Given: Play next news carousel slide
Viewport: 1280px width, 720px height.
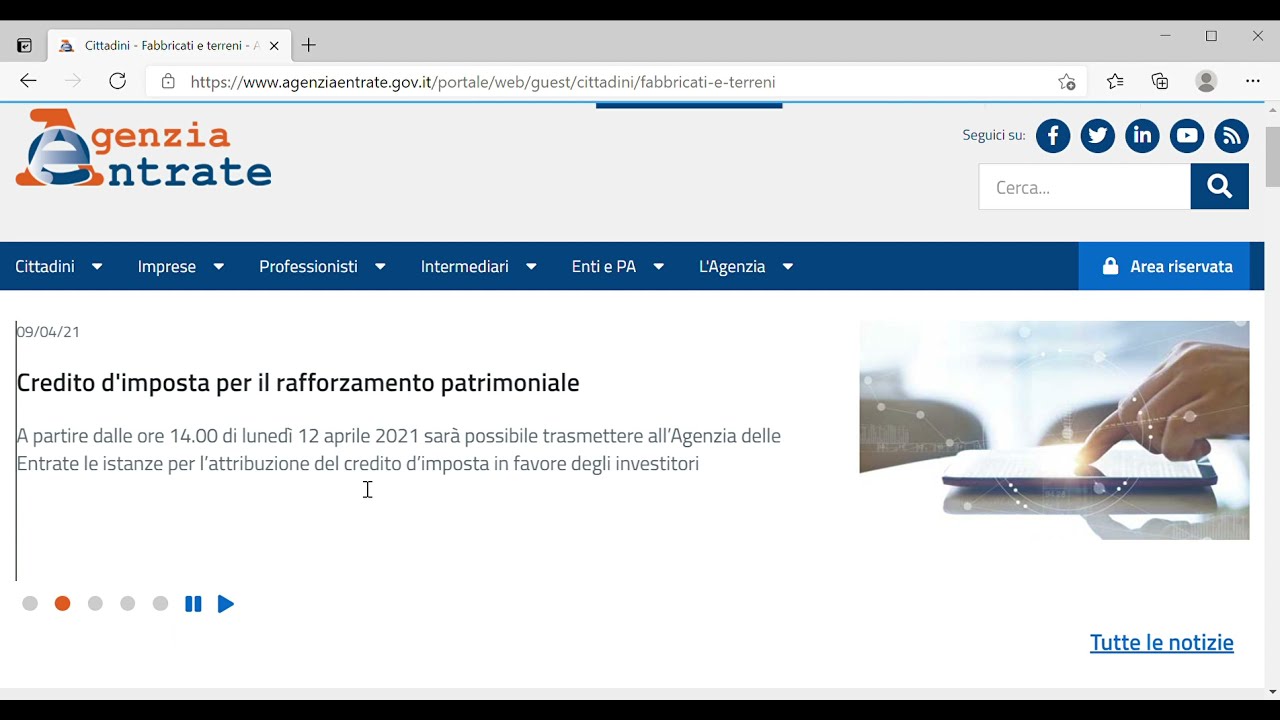Looking at the screenshot, I should tap(226, 604).
